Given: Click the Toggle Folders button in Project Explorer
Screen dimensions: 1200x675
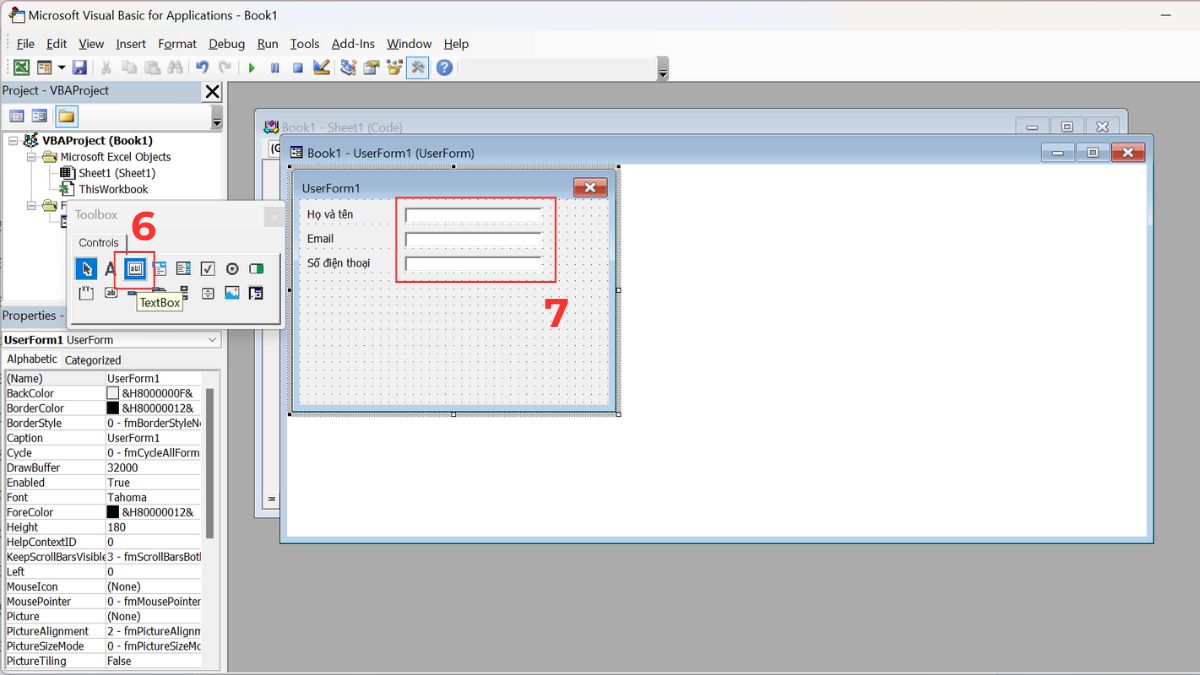Looking at the screenshot, I should [66, 115].
